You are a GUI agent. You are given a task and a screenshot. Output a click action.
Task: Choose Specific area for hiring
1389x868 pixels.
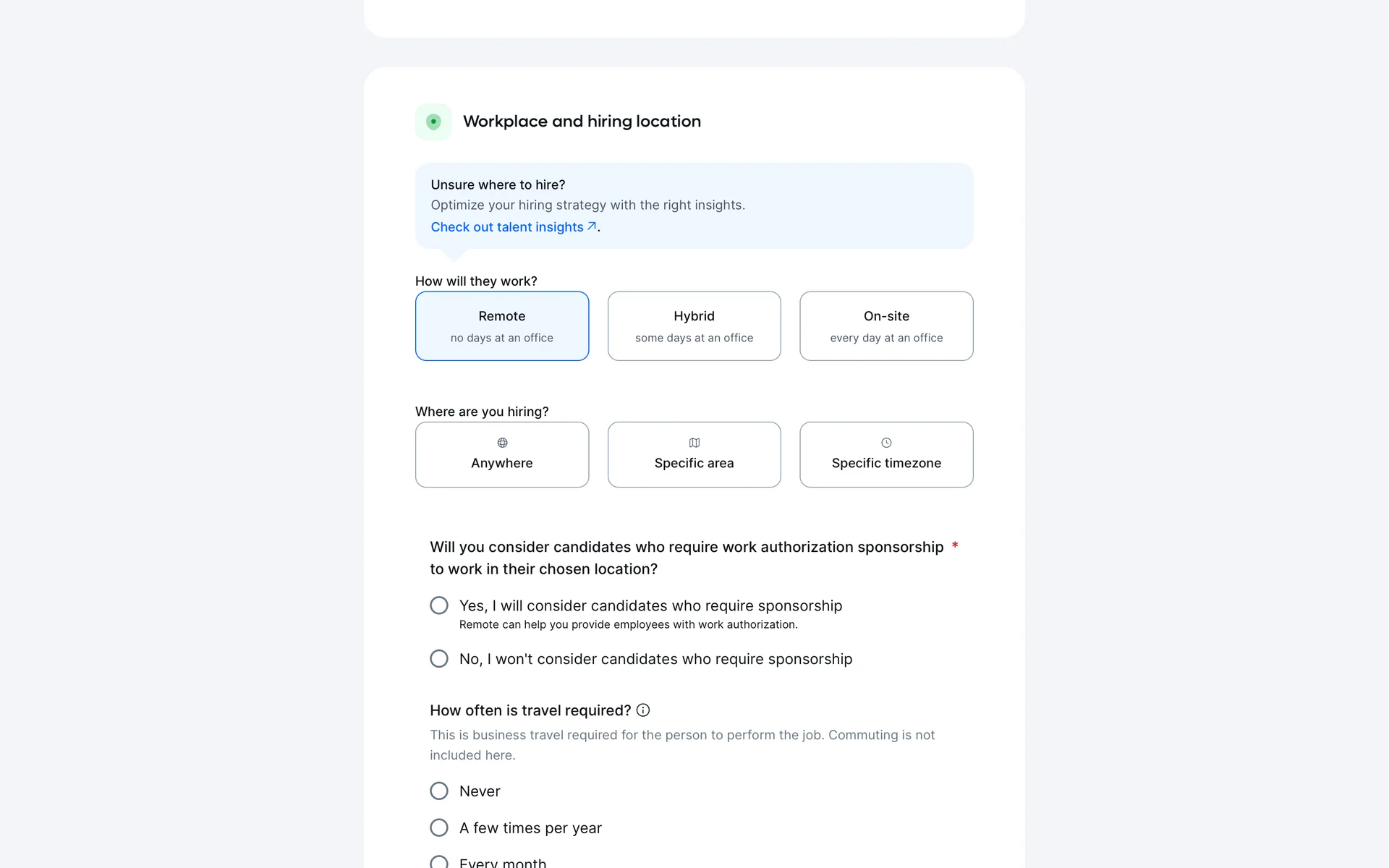694,455
